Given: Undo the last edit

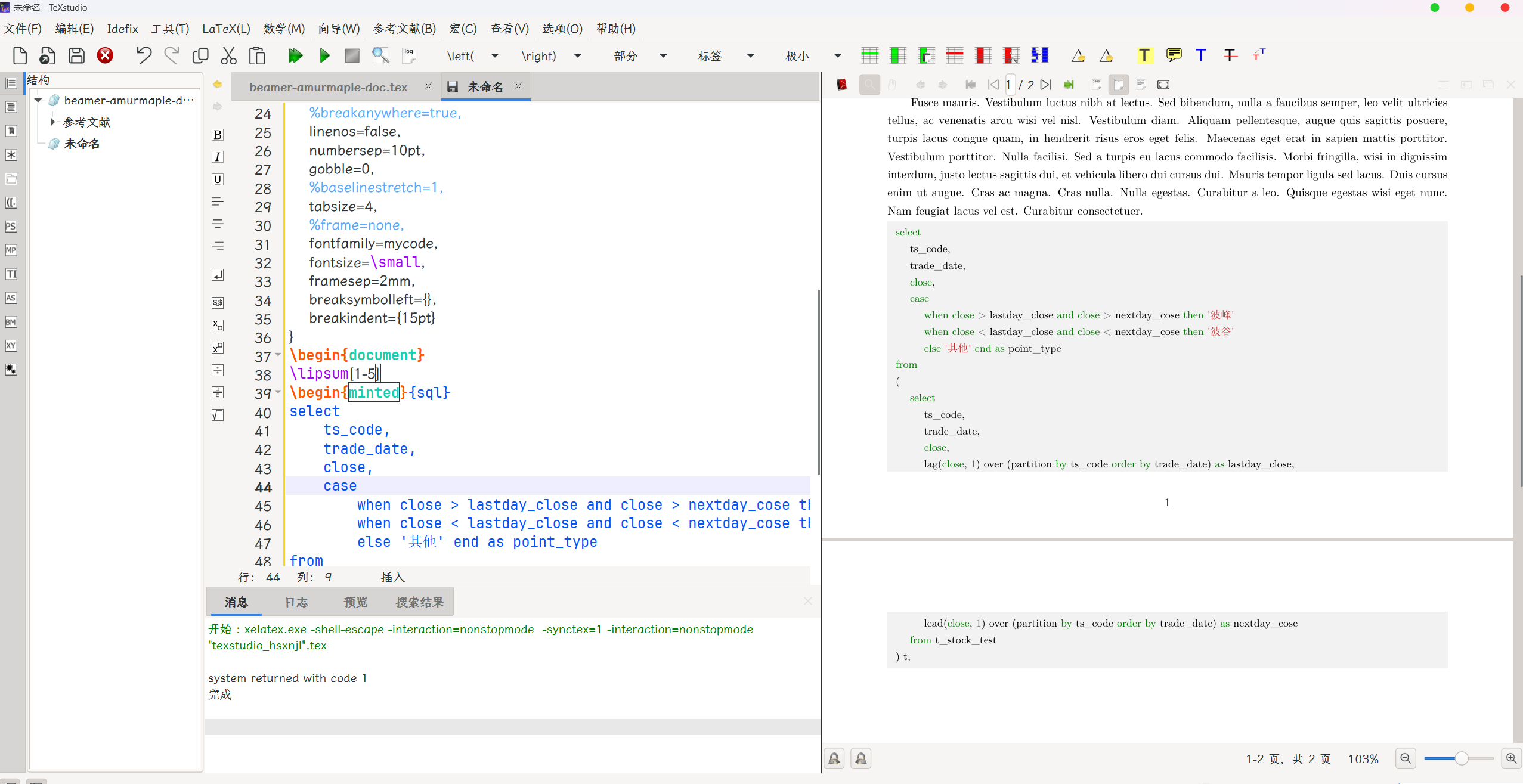Looking at the screenshot, I should pyautogui.click(x=143, y=55).
